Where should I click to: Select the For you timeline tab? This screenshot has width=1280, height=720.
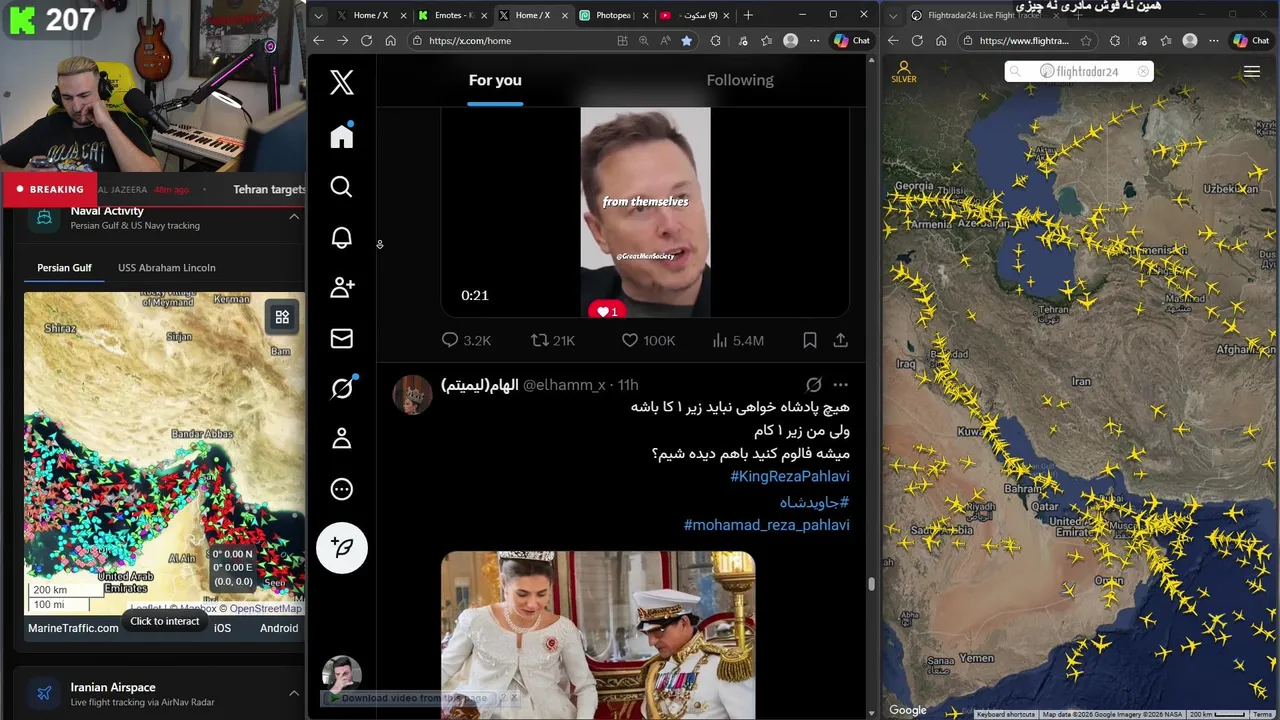click(x=495, y=80)
